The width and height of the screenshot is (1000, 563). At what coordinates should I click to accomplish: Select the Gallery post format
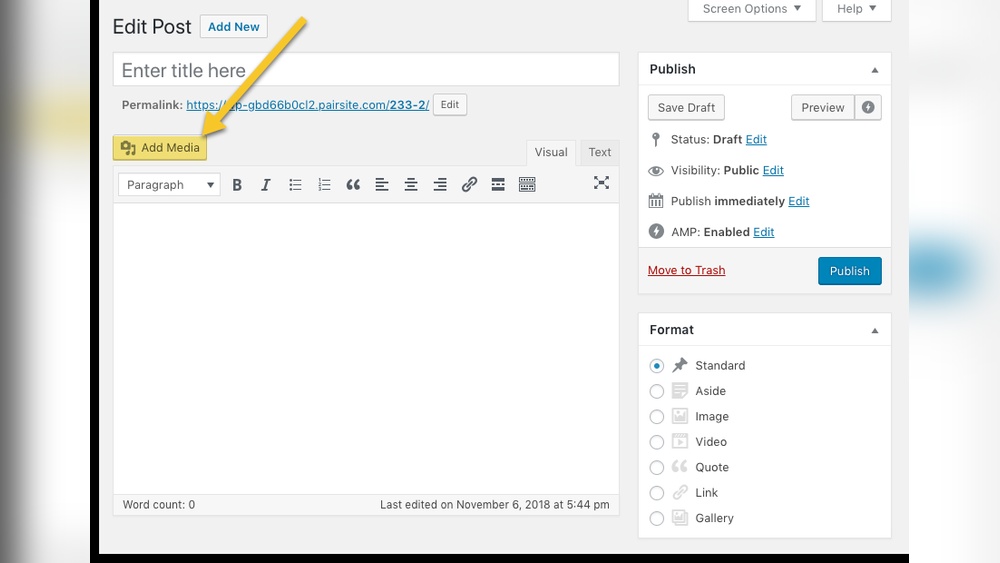click(x=656, y=518)
